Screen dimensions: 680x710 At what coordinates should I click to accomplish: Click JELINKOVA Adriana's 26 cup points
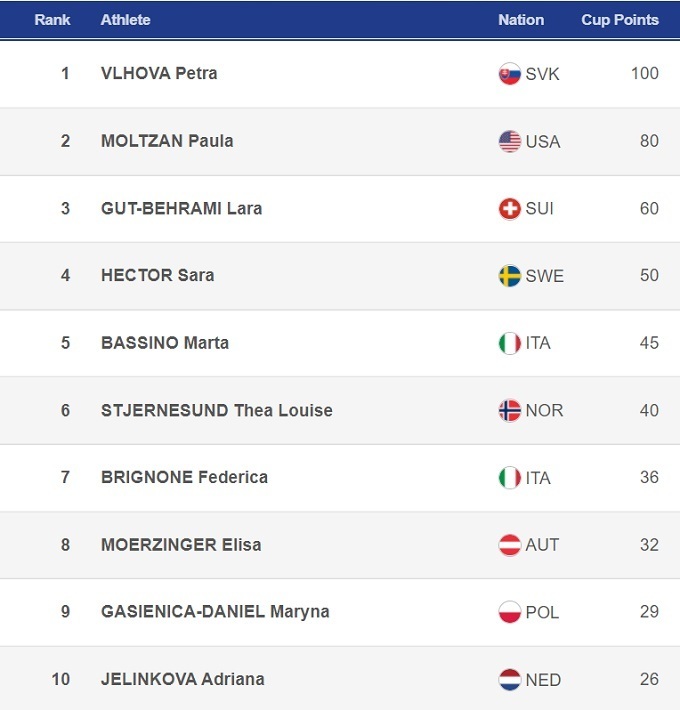[649, 679]
